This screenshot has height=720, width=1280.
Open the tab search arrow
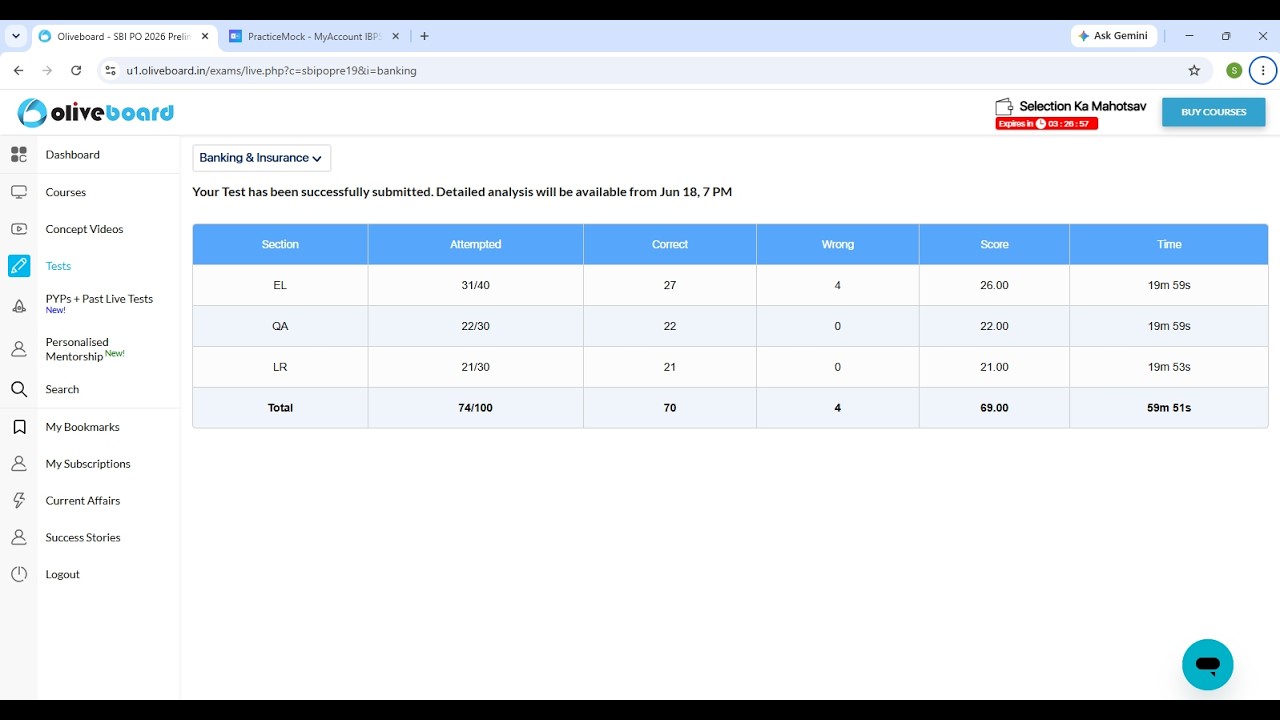(16, 36)
